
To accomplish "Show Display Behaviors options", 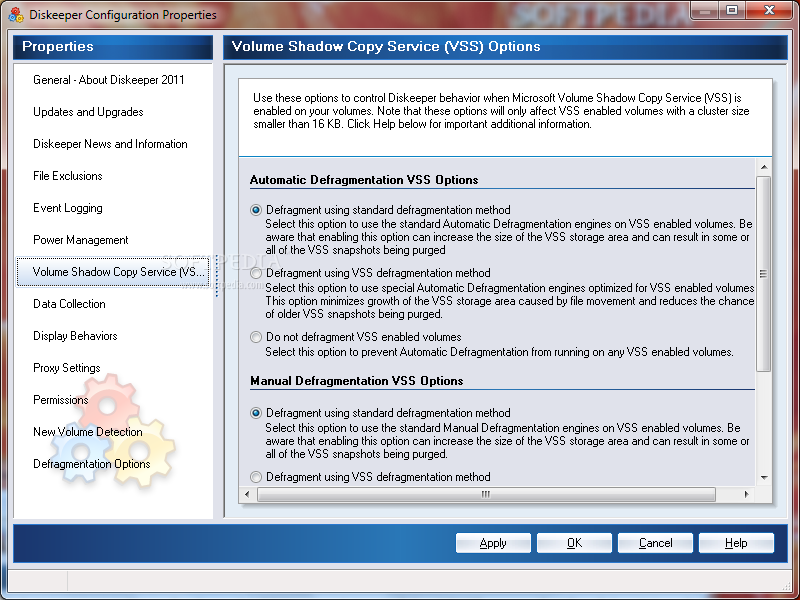I will click(x=76, y=336).
